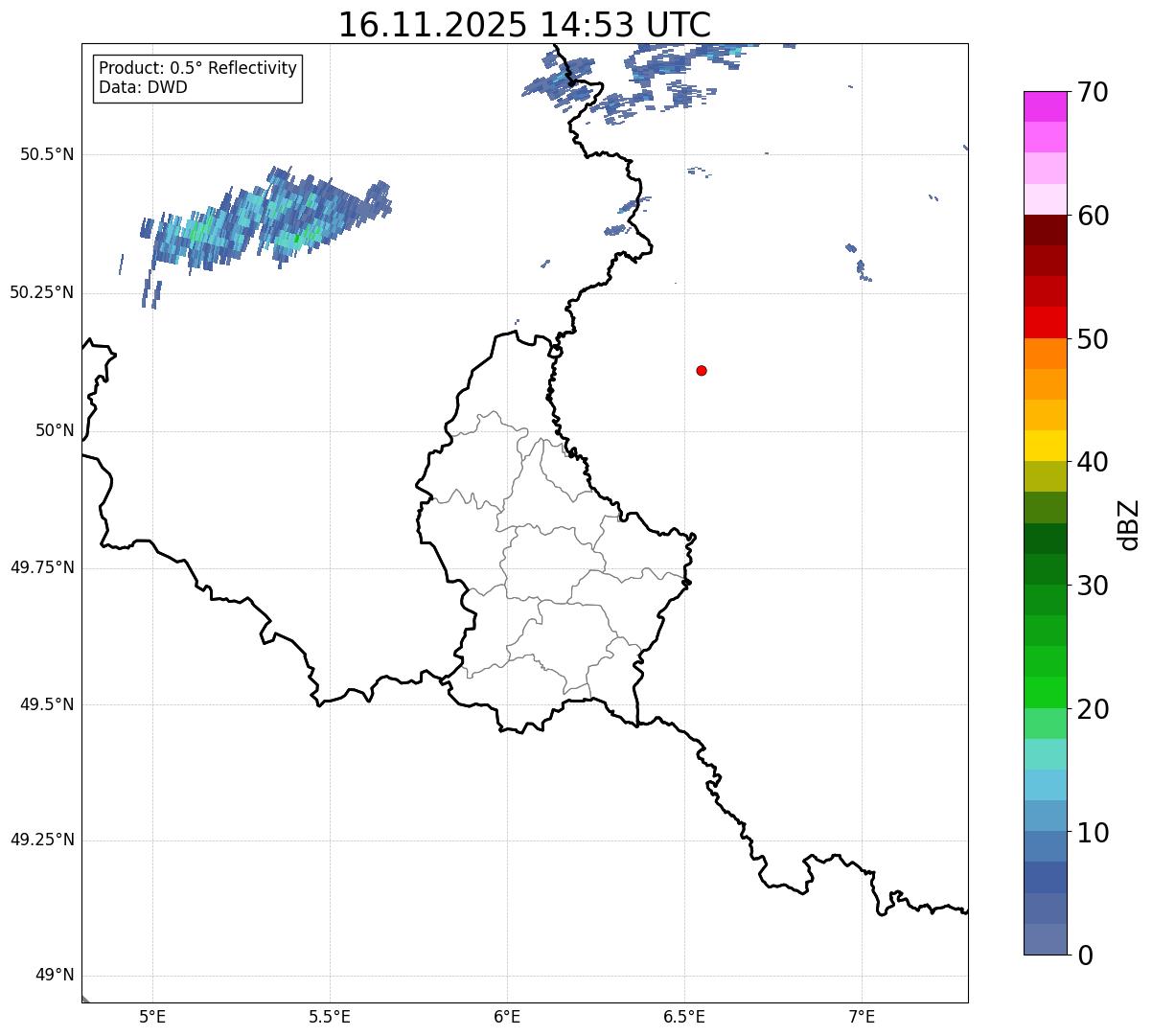Viewport: 1152px width, 1036px height.
Task: Click the 50°N latitude label
Action: pyautogui.click(x=55, y=430)
